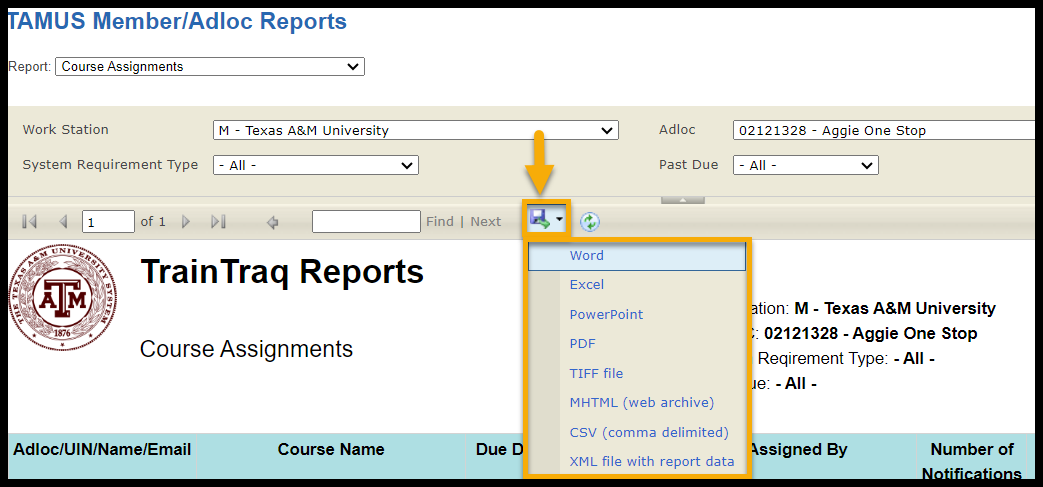The image size is (1043, 487).
Task: Expand the Past Due dropdown
Action: [x=805, y=165]
